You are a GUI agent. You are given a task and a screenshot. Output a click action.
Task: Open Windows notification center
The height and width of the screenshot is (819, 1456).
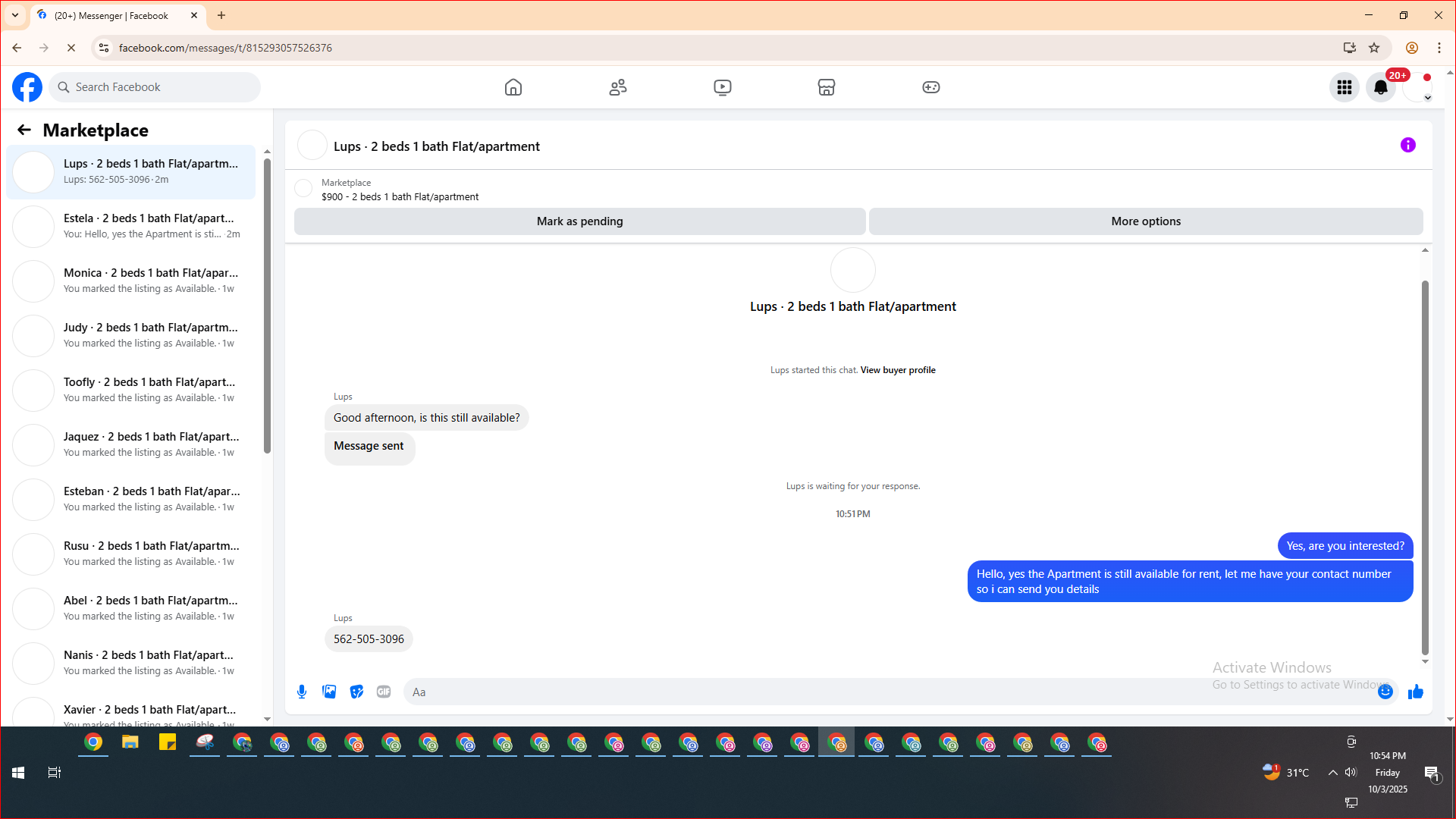click(x=1432, y=773)
